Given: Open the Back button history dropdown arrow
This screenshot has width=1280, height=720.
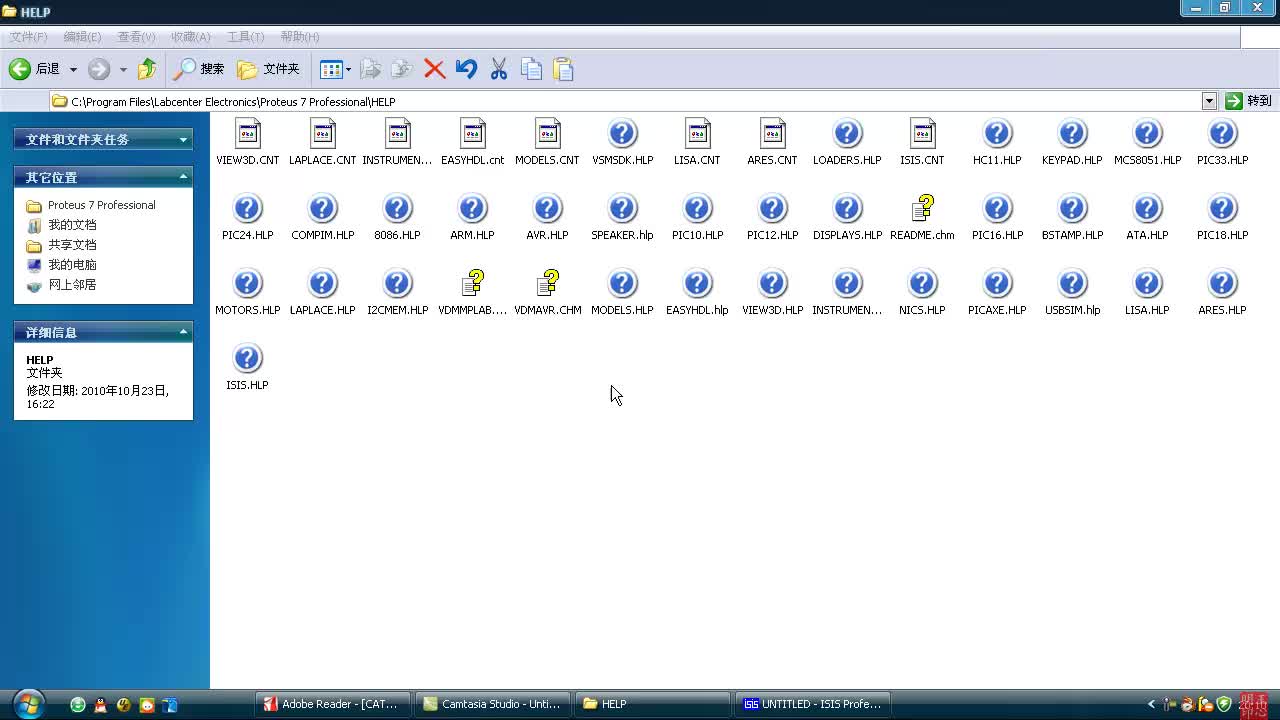Looking at the screenshot, I should tap(73, 69).
